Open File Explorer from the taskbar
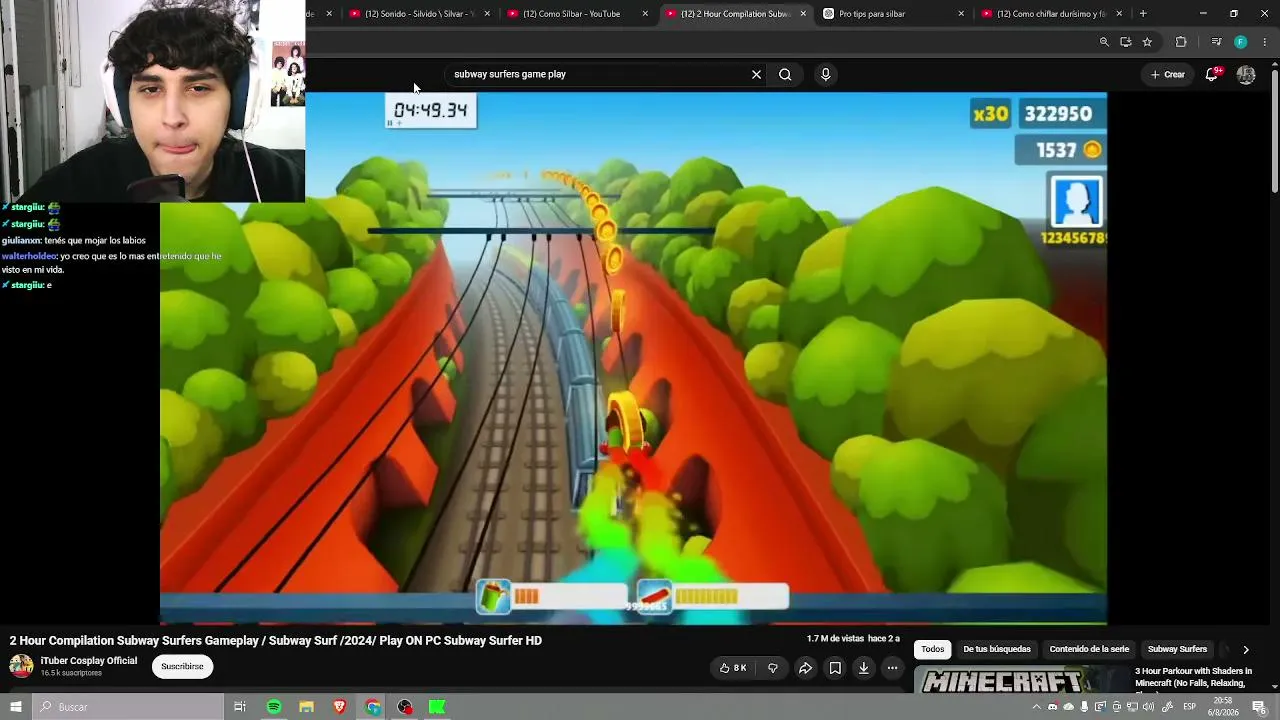Screen dimensions: 1280x720 tap(307, 707)
